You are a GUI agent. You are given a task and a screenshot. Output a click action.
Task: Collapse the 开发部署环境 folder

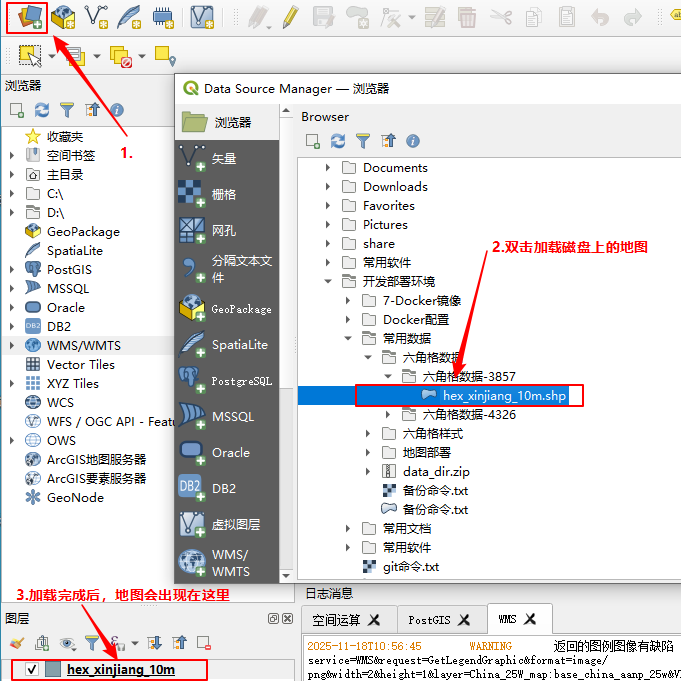(328, 282)
